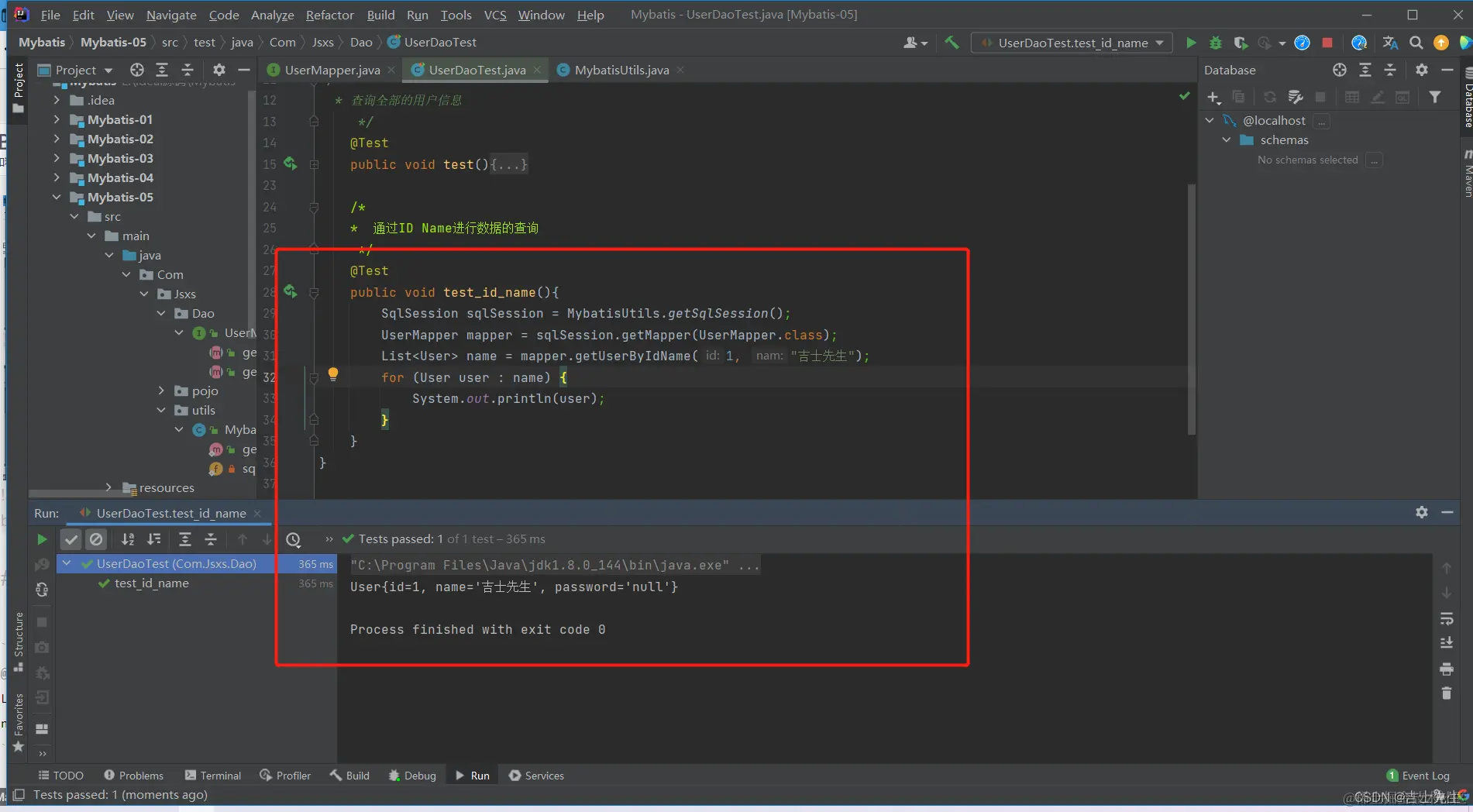Viewport: 1473px width, 812px height.
Task: Select test_id_name in the test tree
Action: coord(152,583)
